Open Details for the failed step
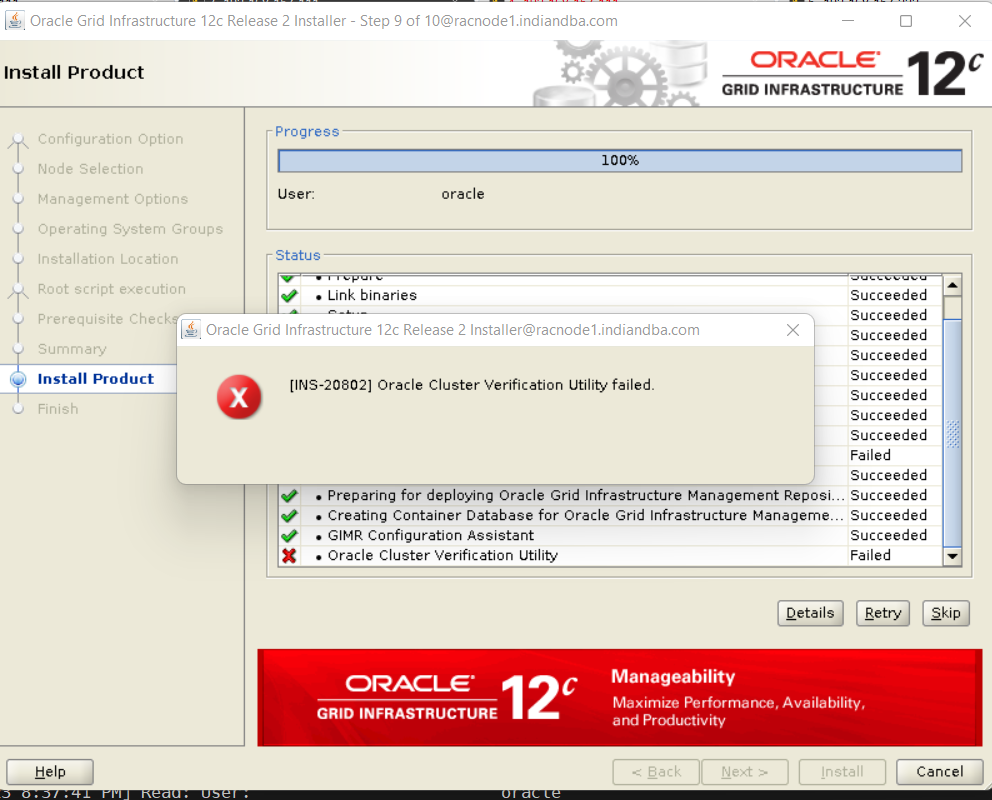 (x=810, y=613)
